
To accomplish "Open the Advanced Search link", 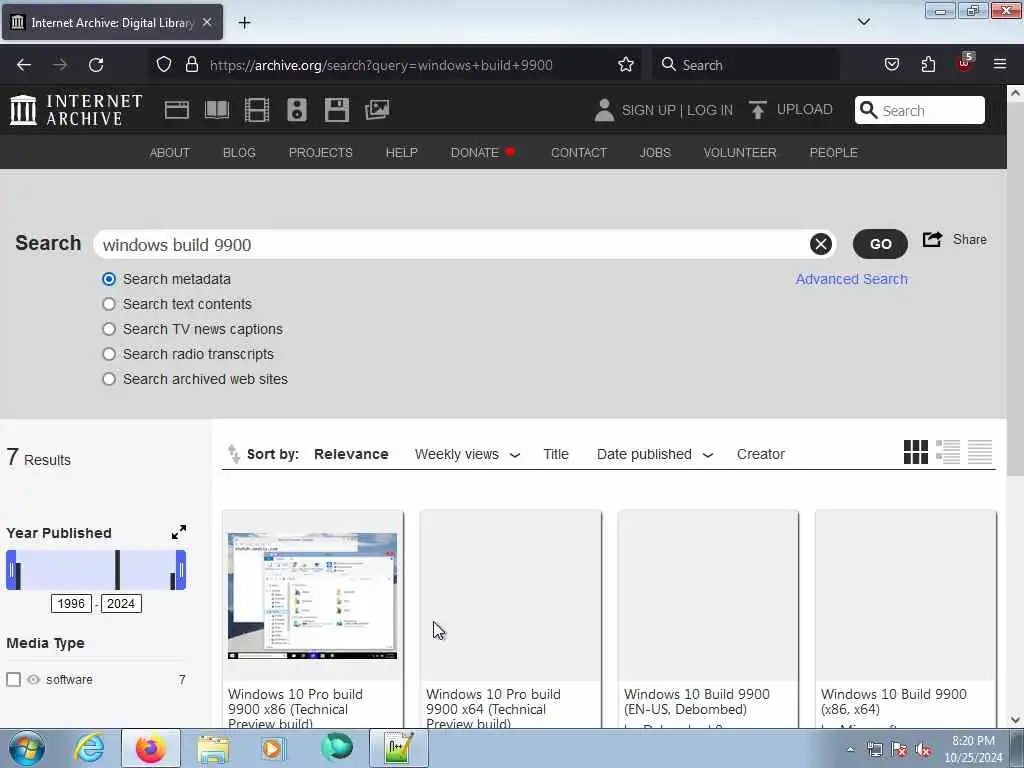I will tap(852, 279).
